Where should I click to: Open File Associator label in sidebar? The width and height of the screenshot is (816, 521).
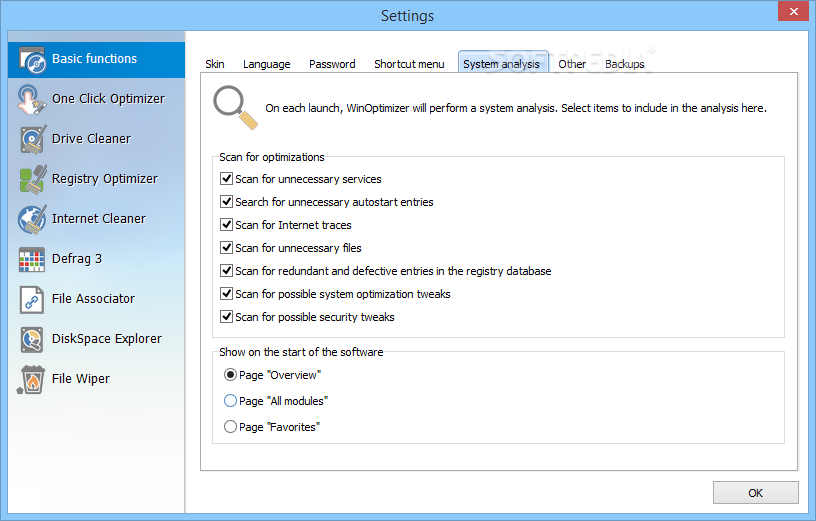(x=93, y=299)
